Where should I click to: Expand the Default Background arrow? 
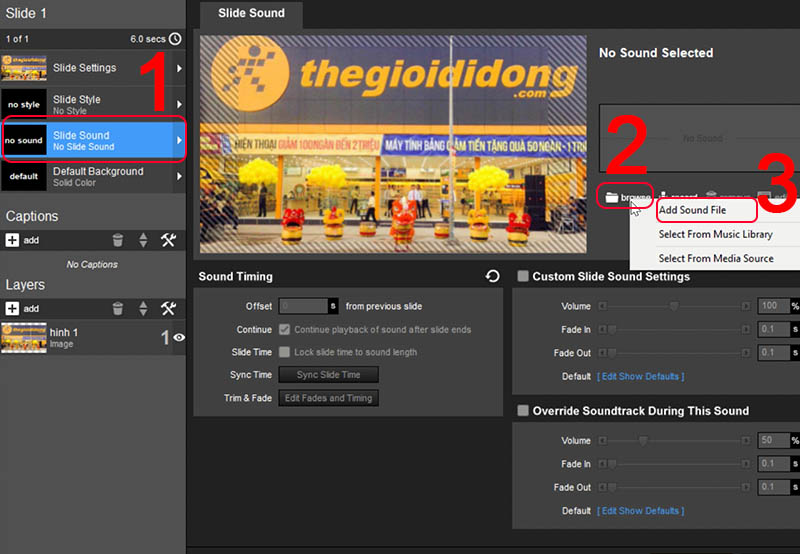click(x=179, y=177)
